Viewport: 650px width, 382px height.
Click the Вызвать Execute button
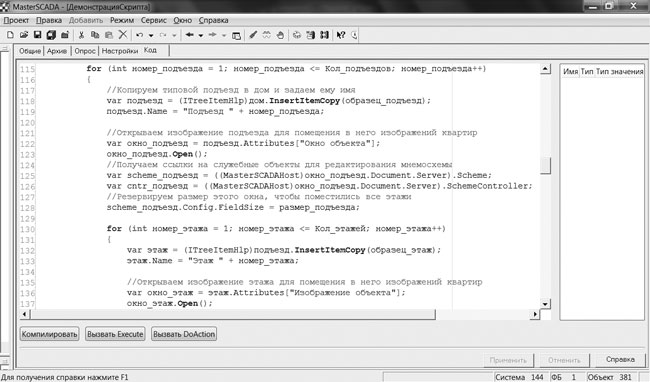pyautogui.click(x=115, y=334)
